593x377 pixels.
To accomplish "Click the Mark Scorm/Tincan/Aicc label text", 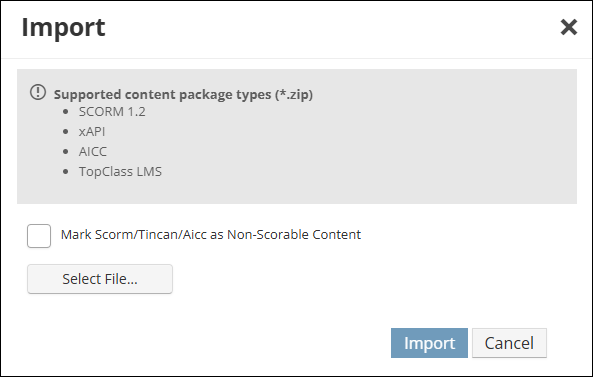I will [x=211, y=234].
